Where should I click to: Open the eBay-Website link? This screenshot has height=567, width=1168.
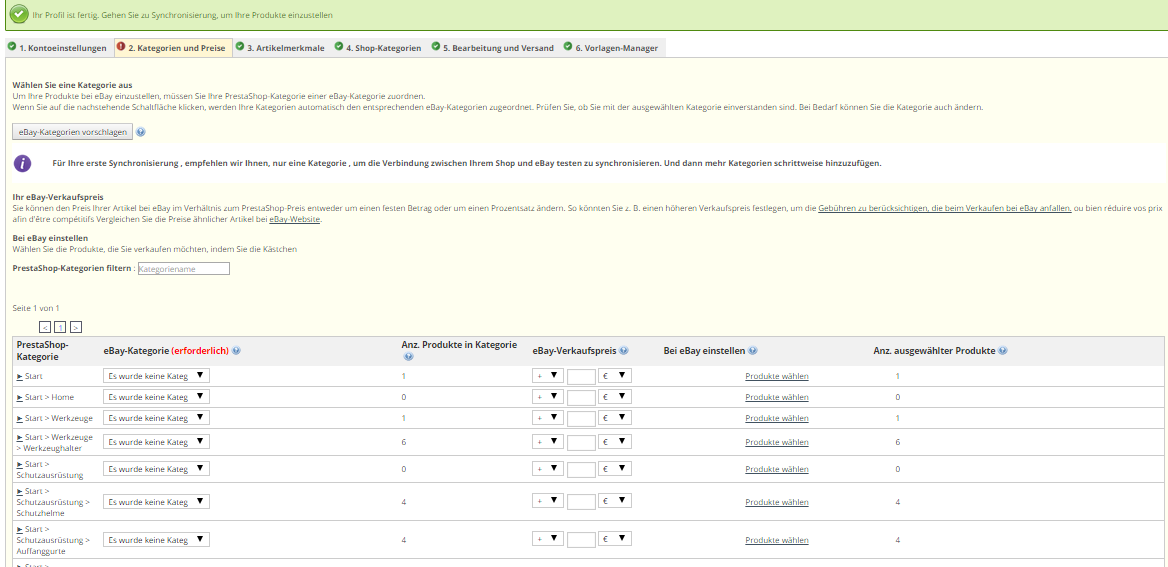[295, 220]
